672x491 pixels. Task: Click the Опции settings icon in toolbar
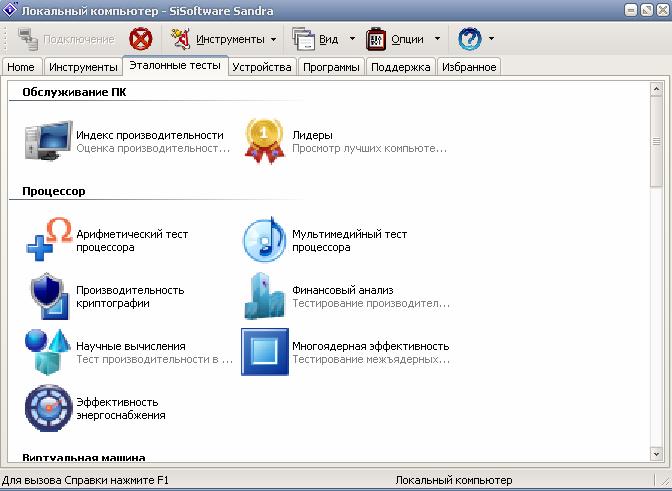click(376, 39)
